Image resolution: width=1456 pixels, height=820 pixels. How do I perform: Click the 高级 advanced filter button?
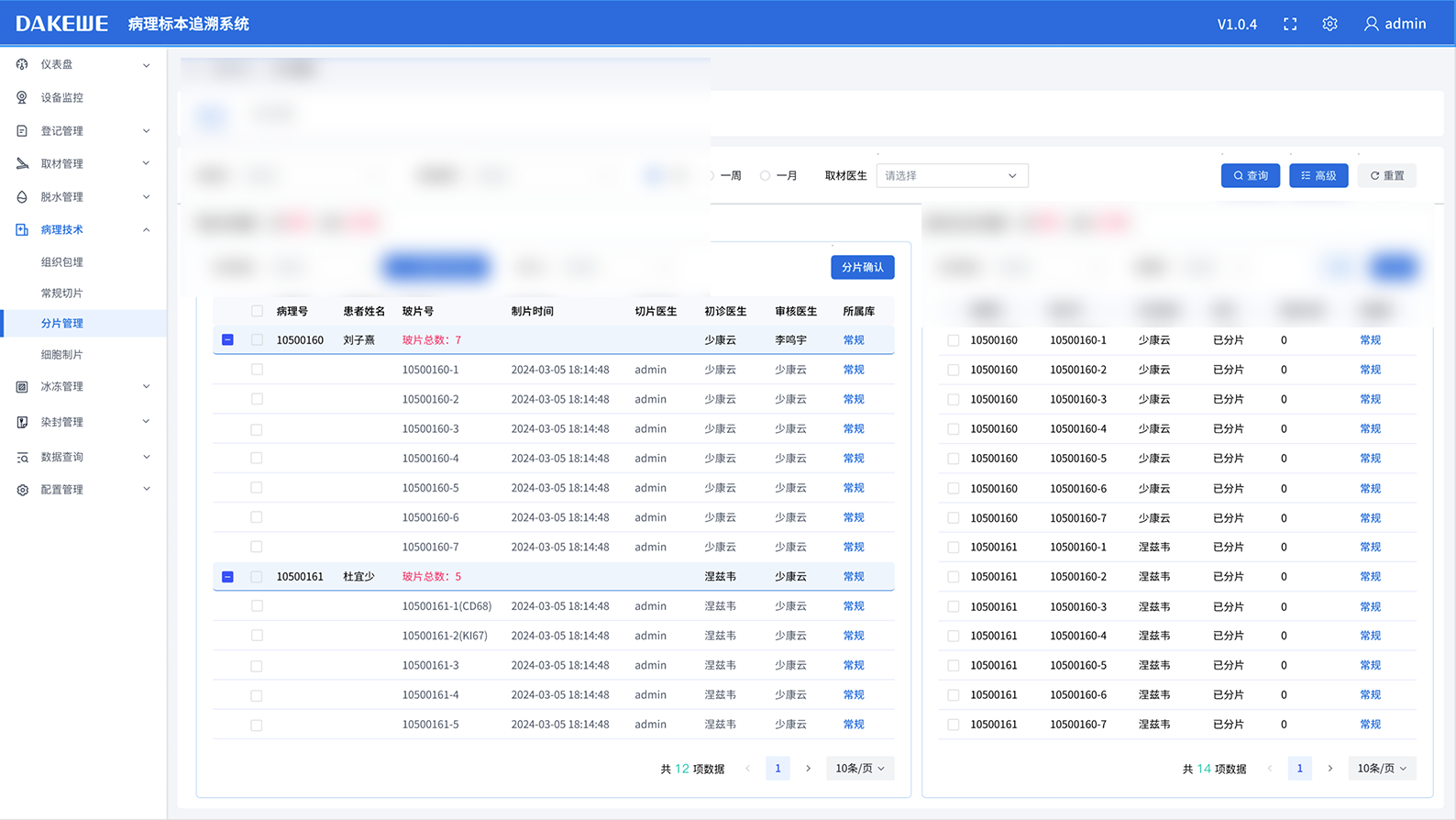coord(1318,175)
